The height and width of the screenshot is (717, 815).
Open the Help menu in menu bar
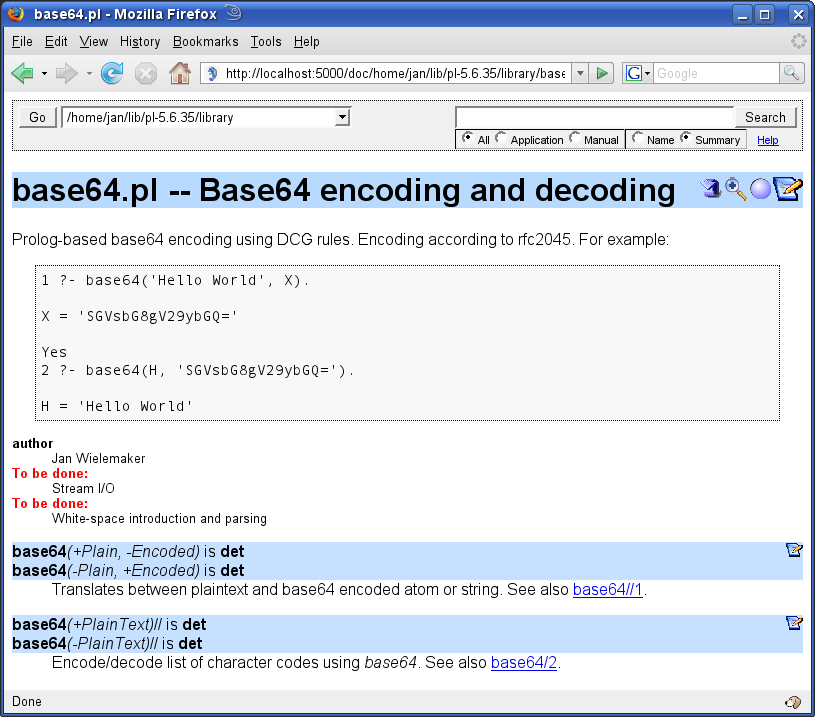(306, 42)
